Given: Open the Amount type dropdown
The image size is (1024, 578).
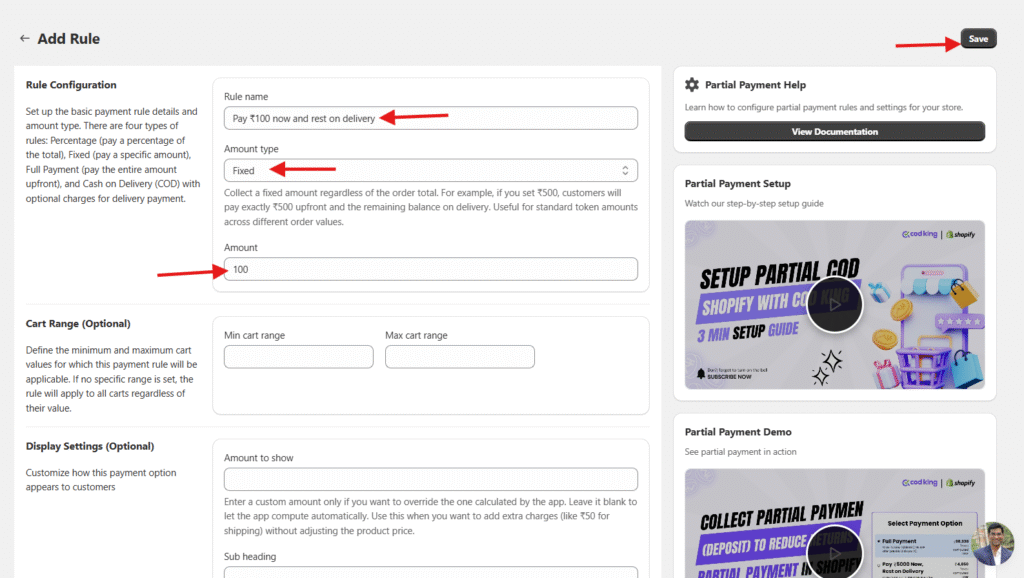Looking at the screenshot, I should [x=430, y=171].
